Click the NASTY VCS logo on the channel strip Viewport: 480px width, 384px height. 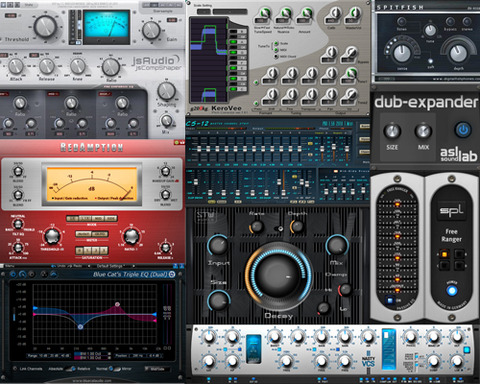(x=368, y=361)
